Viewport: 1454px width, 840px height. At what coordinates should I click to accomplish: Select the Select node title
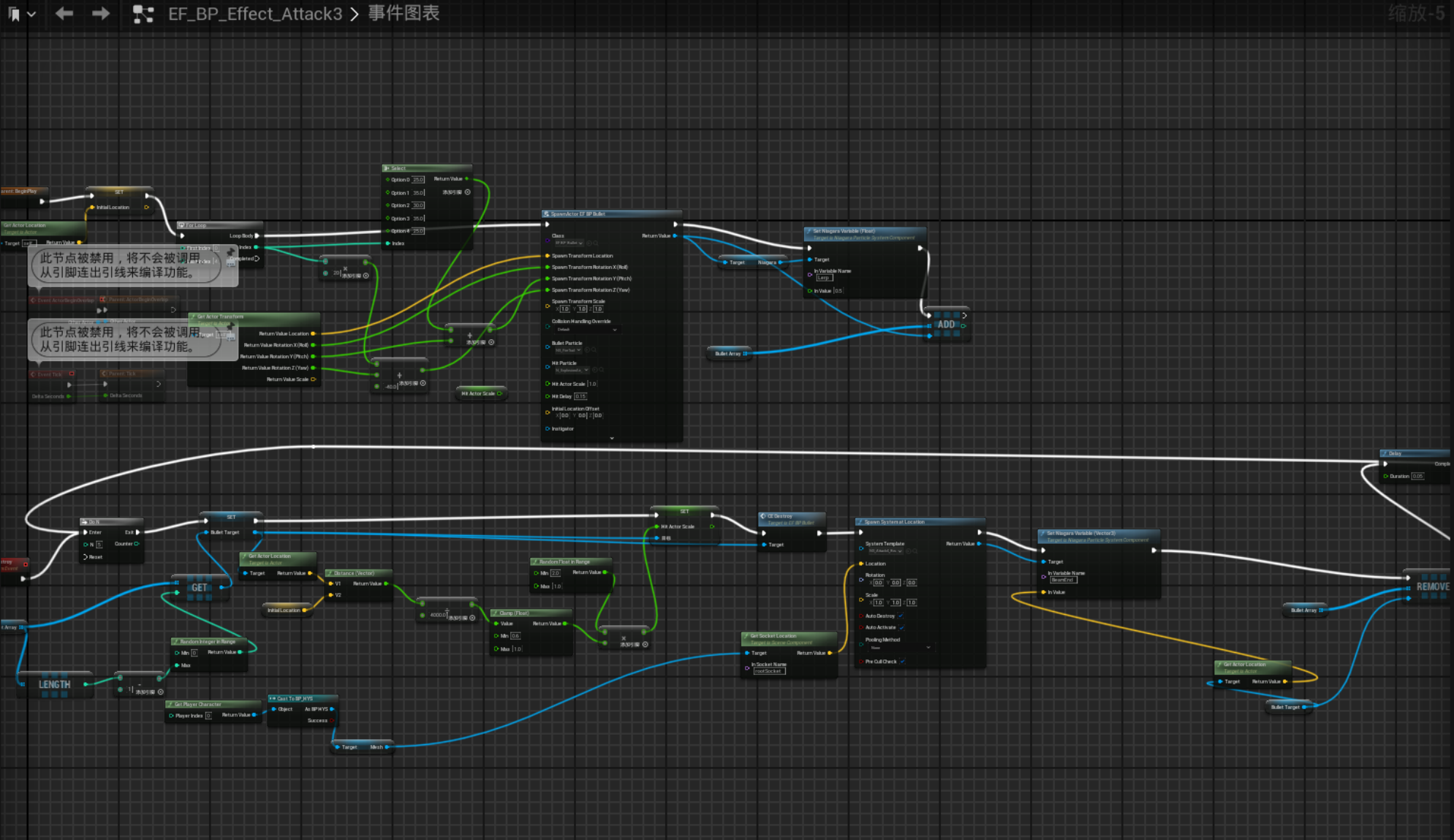[x=427, y=168]
